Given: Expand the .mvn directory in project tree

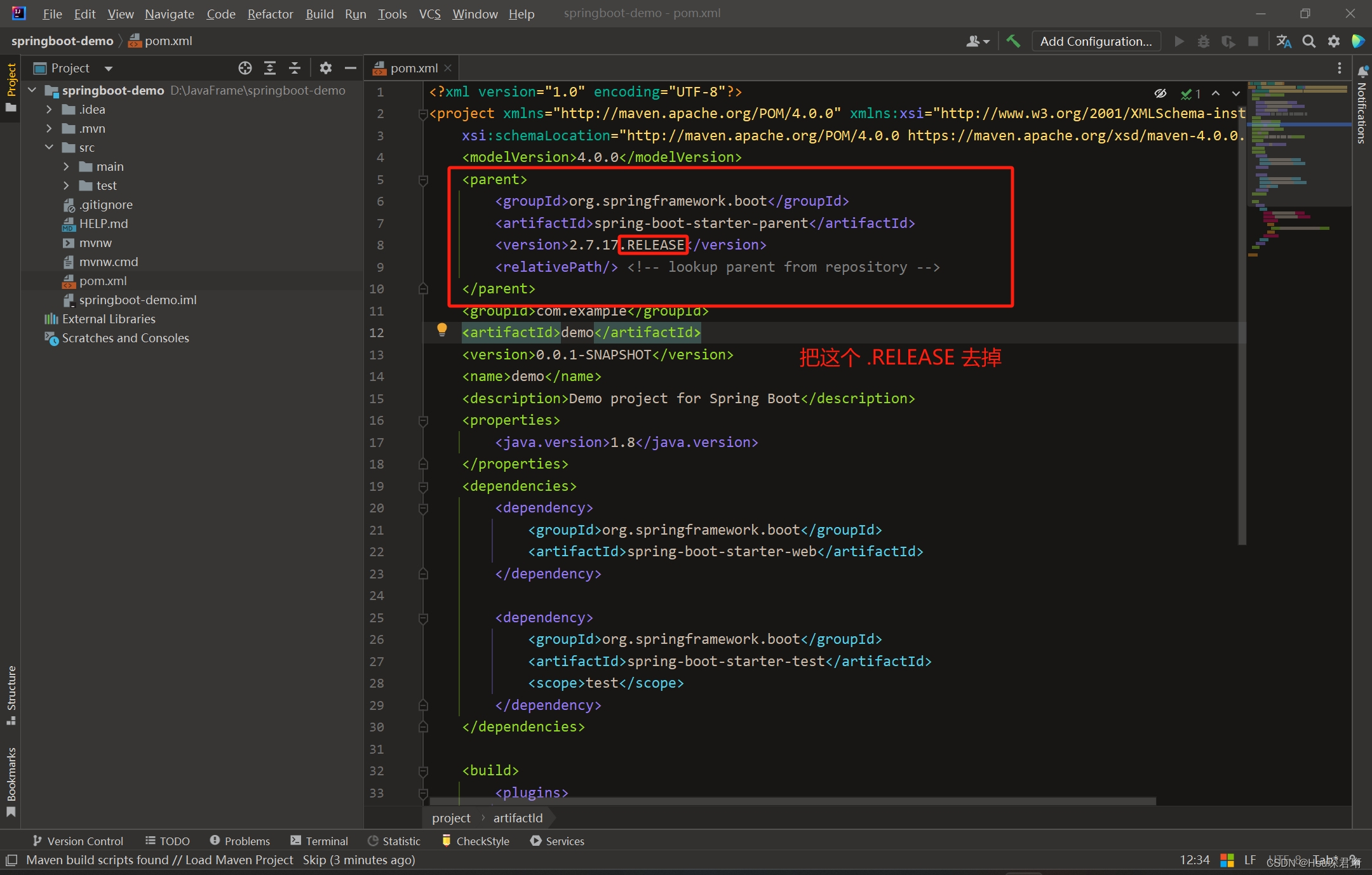Looking at the screenshot, I should 49,128.
